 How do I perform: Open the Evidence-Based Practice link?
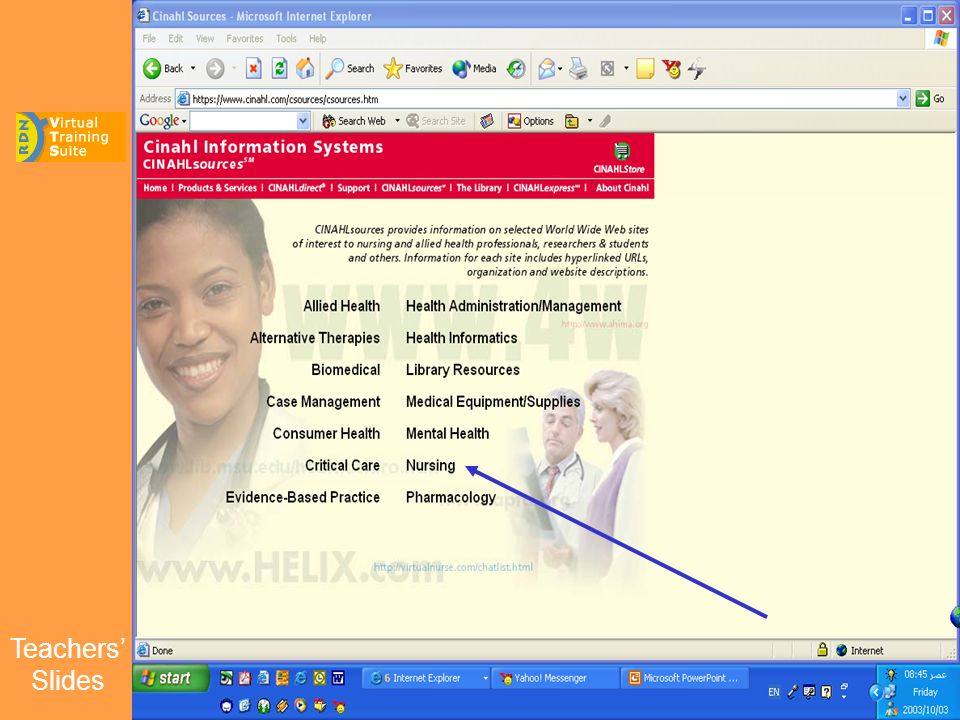302,497
